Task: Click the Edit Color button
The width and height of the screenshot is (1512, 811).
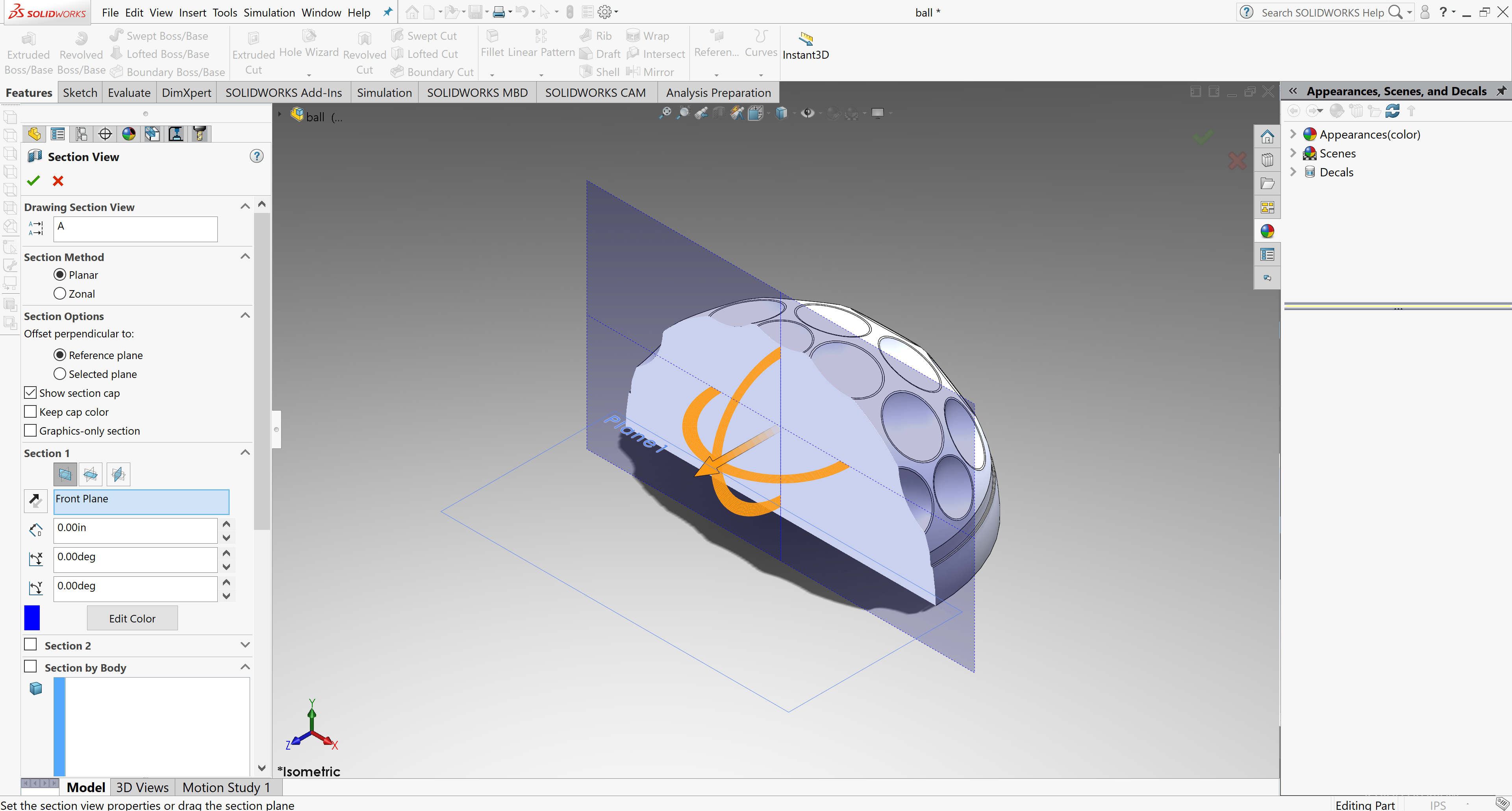Action: pos(132,618)
